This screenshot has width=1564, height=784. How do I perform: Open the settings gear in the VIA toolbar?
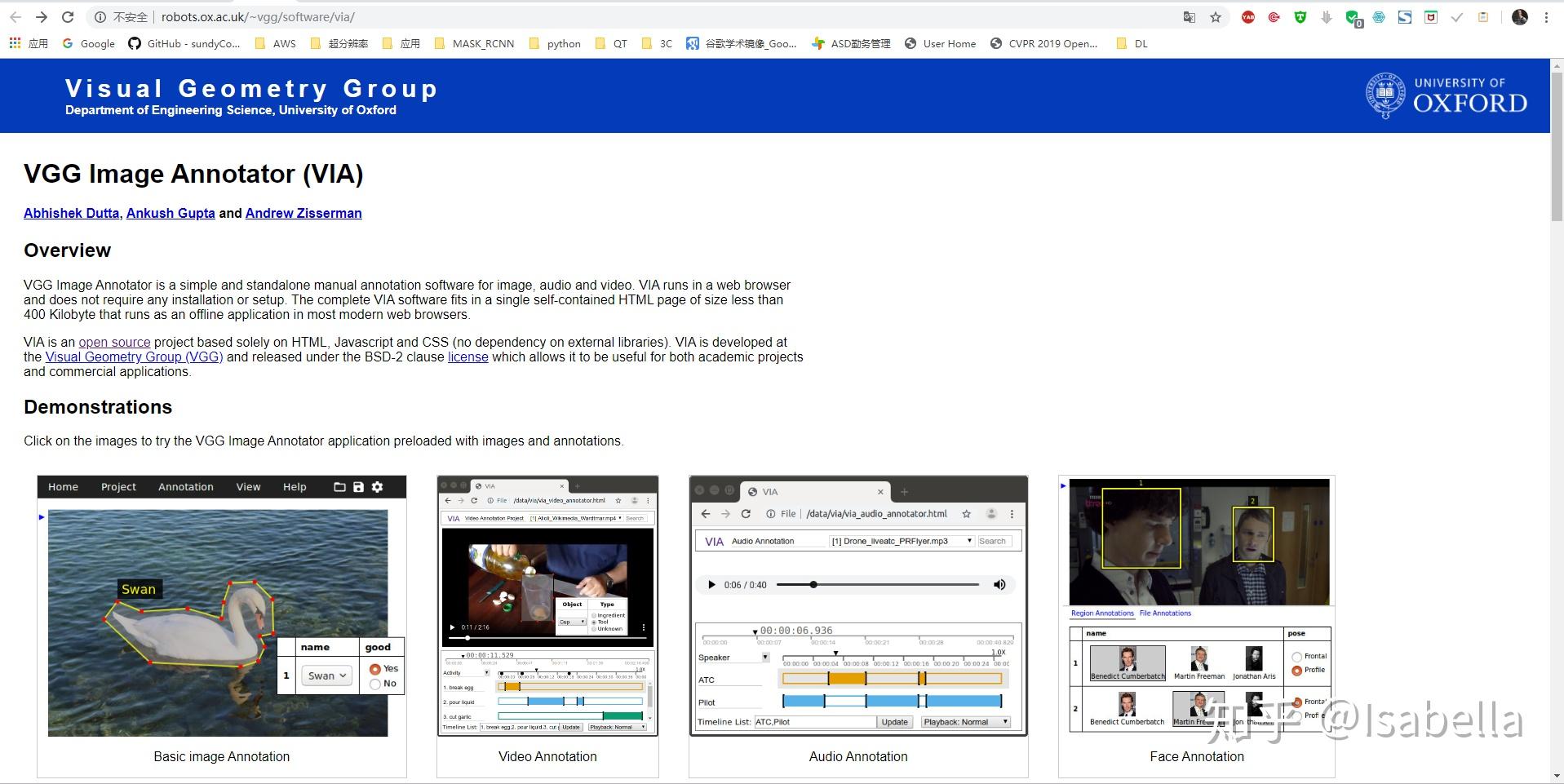coord(378,486)
